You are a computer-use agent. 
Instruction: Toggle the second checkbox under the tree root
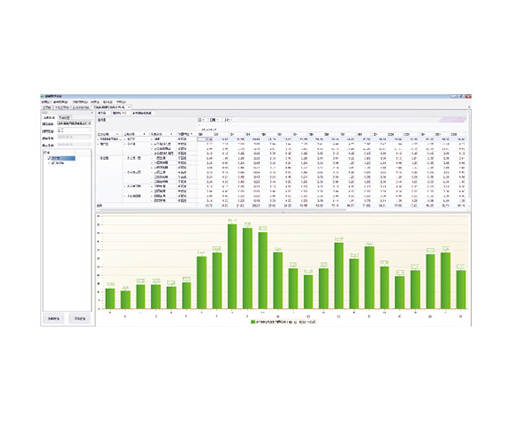[x=53, y=163]
